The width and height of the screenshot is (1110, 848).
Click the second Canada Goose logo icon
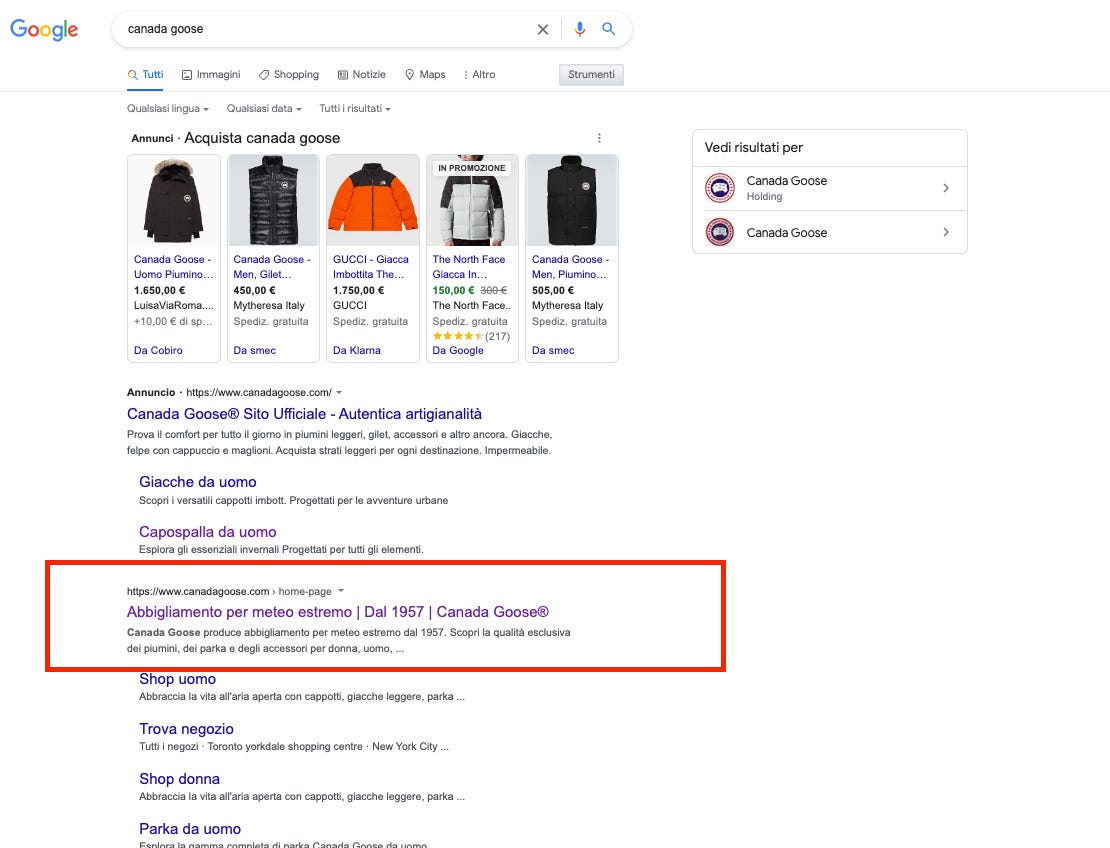pyautogui.click(x=720, y=232)
